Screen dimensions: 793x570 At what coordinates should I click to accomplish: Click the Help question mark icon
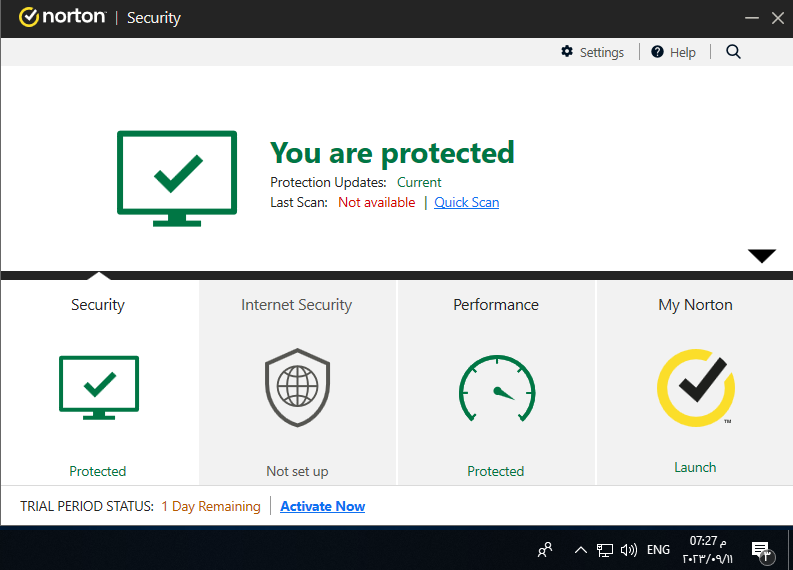coord(657,52)
